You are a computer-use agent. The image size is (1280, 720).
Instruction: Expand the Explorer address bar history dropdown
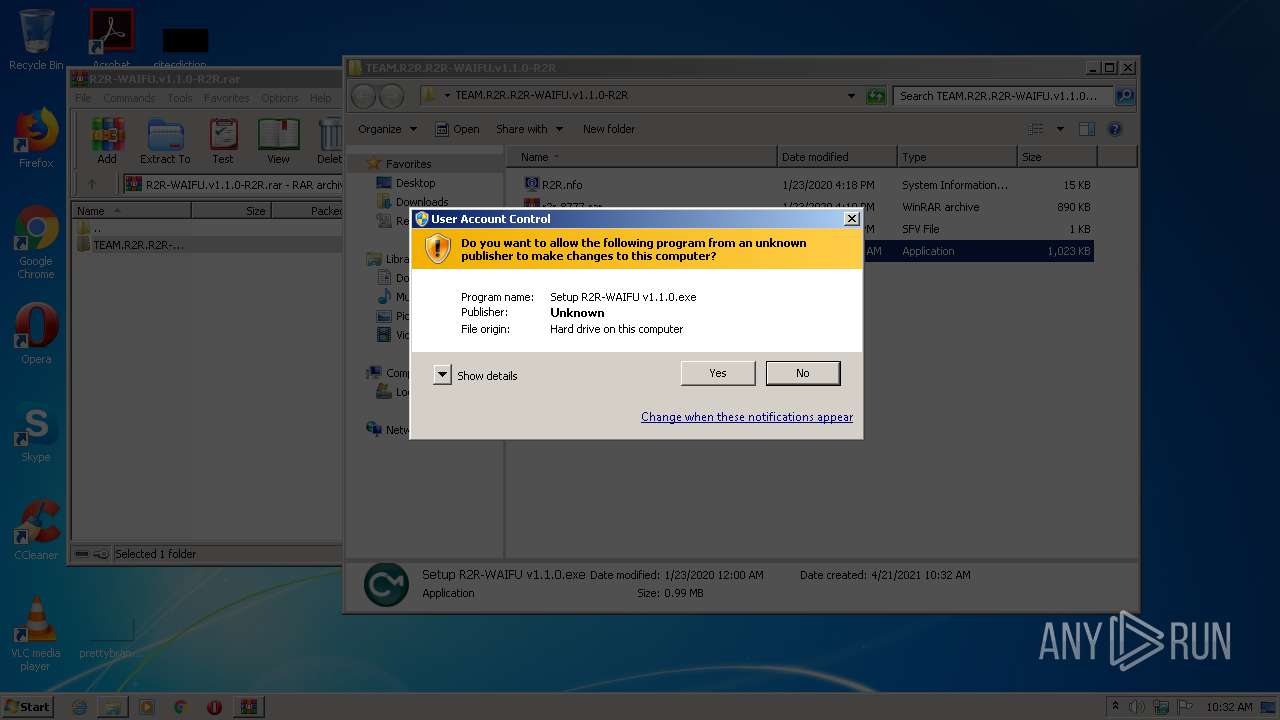pos(851,96)
